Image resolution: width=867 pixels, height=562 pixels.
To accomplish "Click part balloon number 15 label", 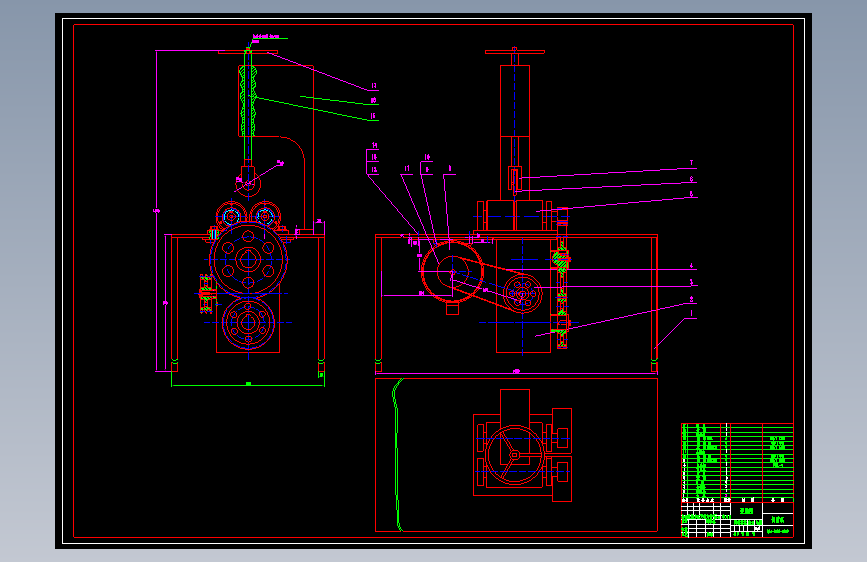I will click(373, 116).
